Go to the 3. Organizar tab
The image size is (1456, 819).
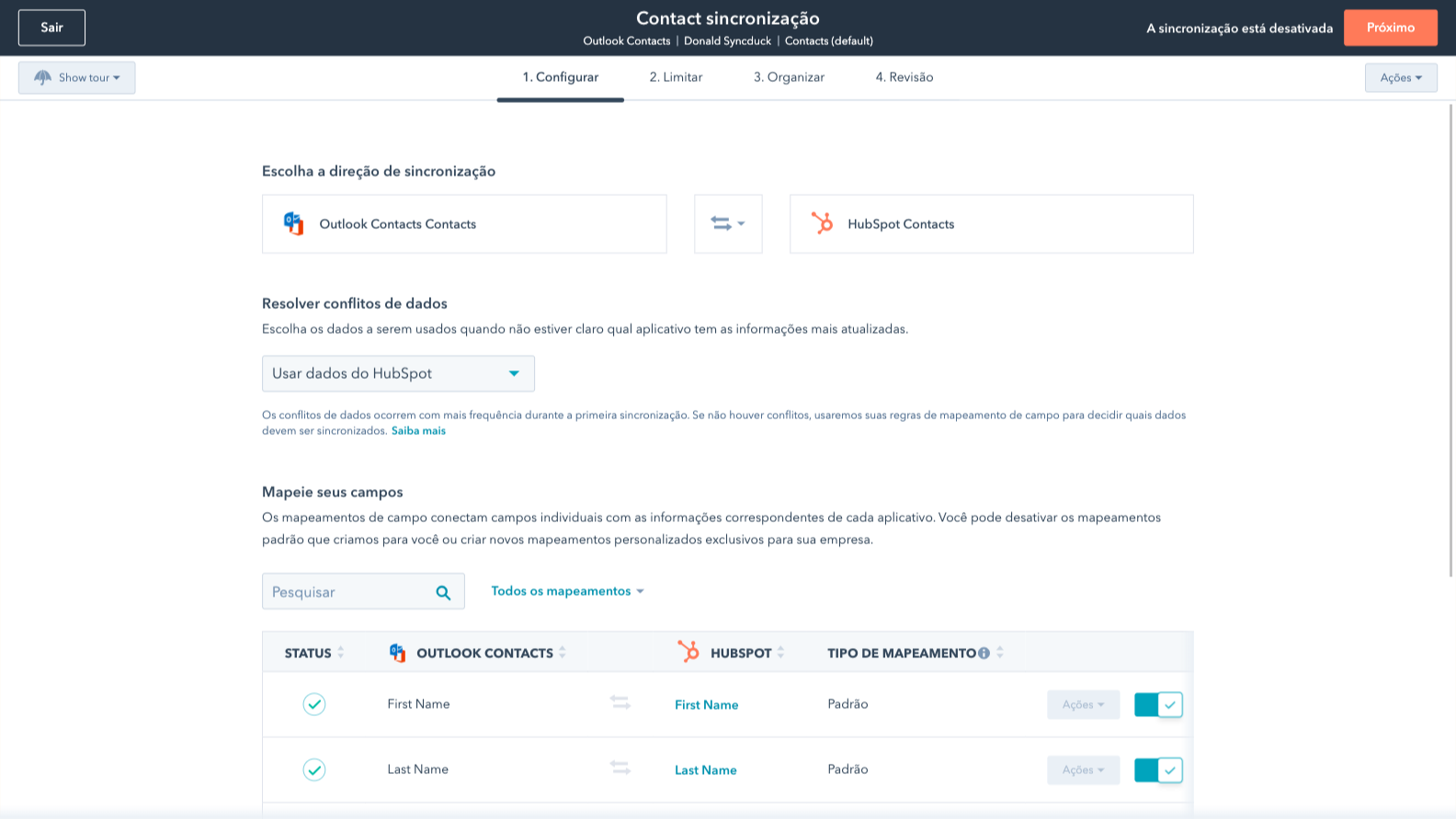pos(790,77)
